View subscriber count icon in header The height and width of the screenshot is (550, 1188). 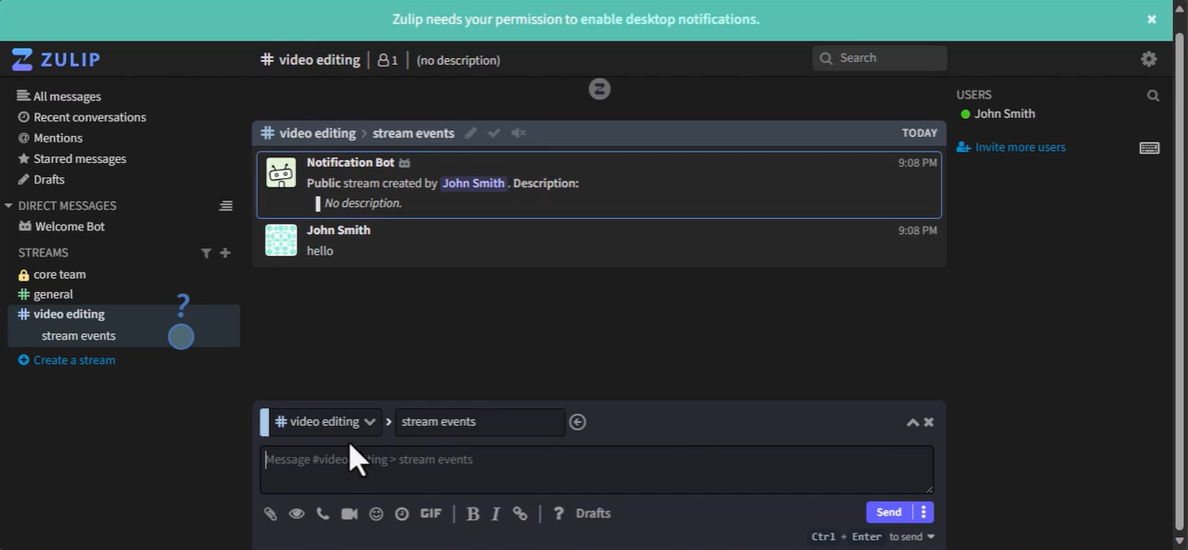point(387,60)
